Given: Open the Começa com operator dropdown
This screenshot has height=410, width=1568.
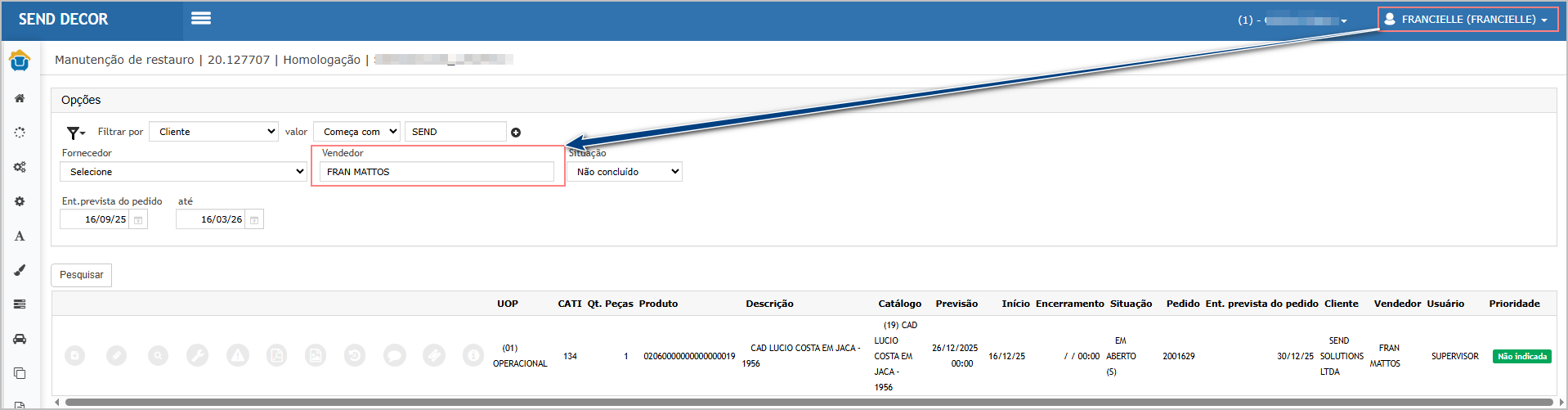Looking at the screenshot, I should pyautogui.click(x=356, y=132).
